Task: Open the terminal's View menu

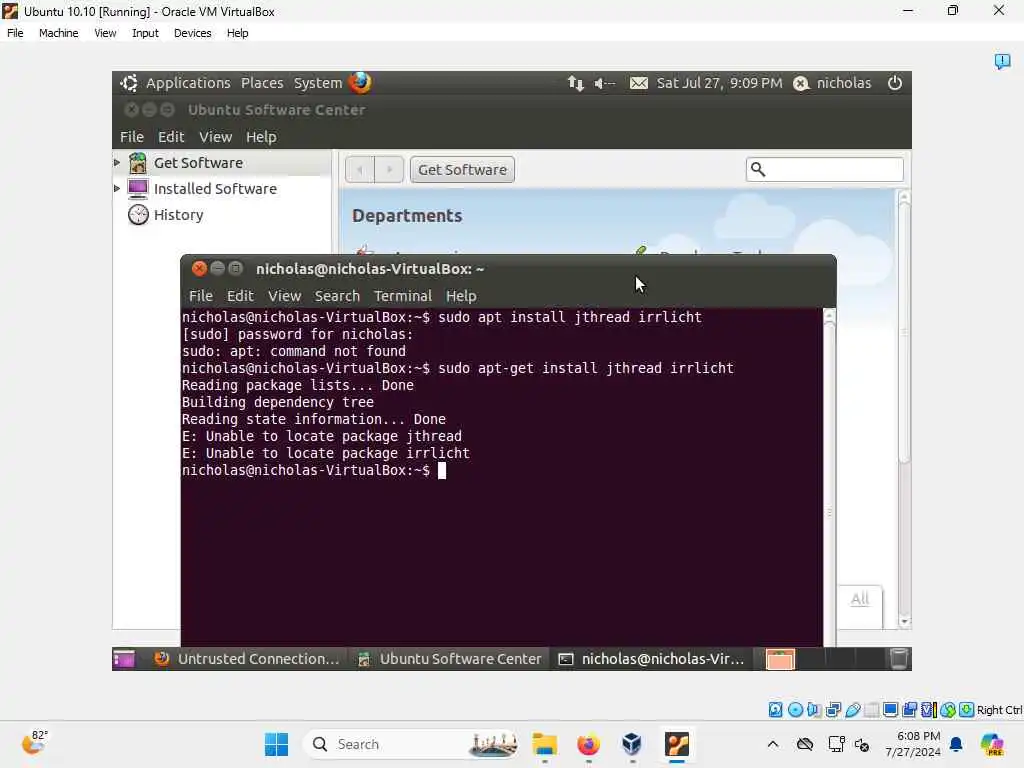Action: (285, 296)
